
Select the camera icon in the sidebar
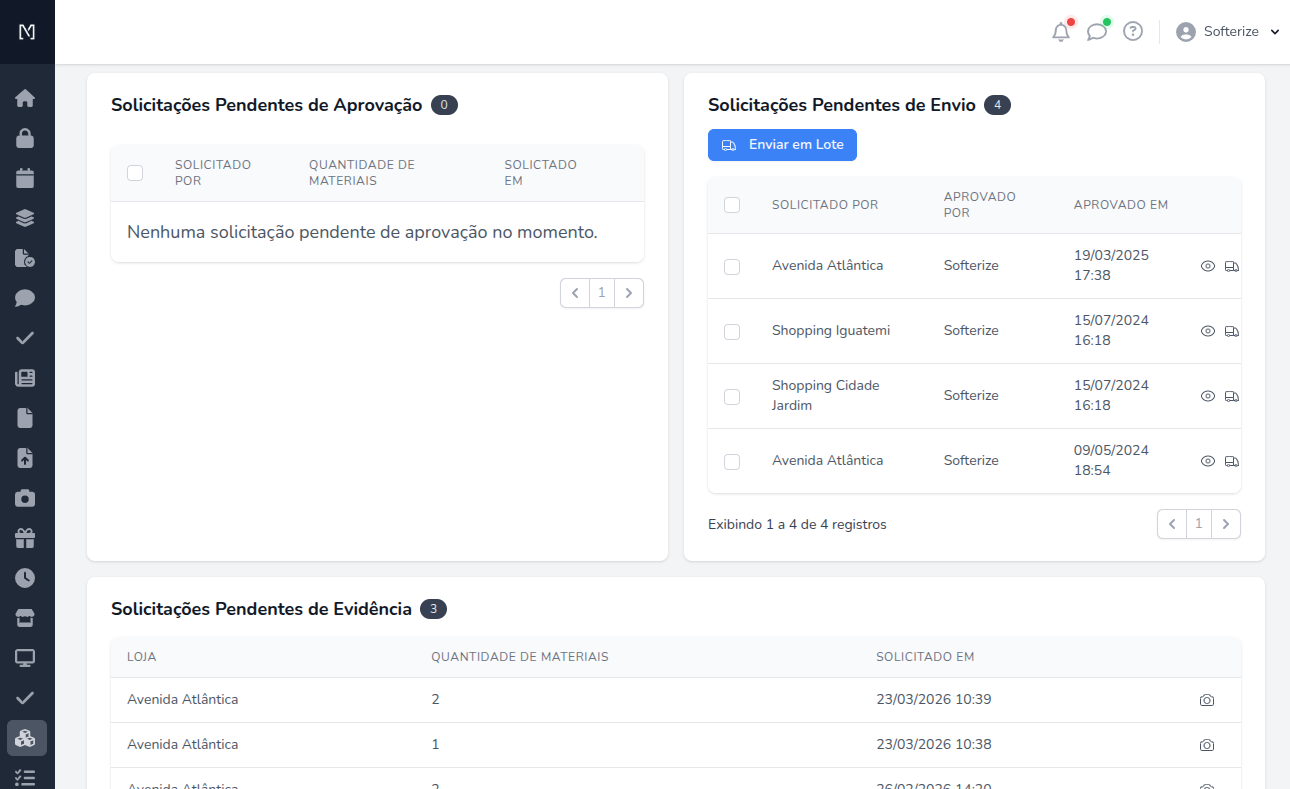coord(26,497)
